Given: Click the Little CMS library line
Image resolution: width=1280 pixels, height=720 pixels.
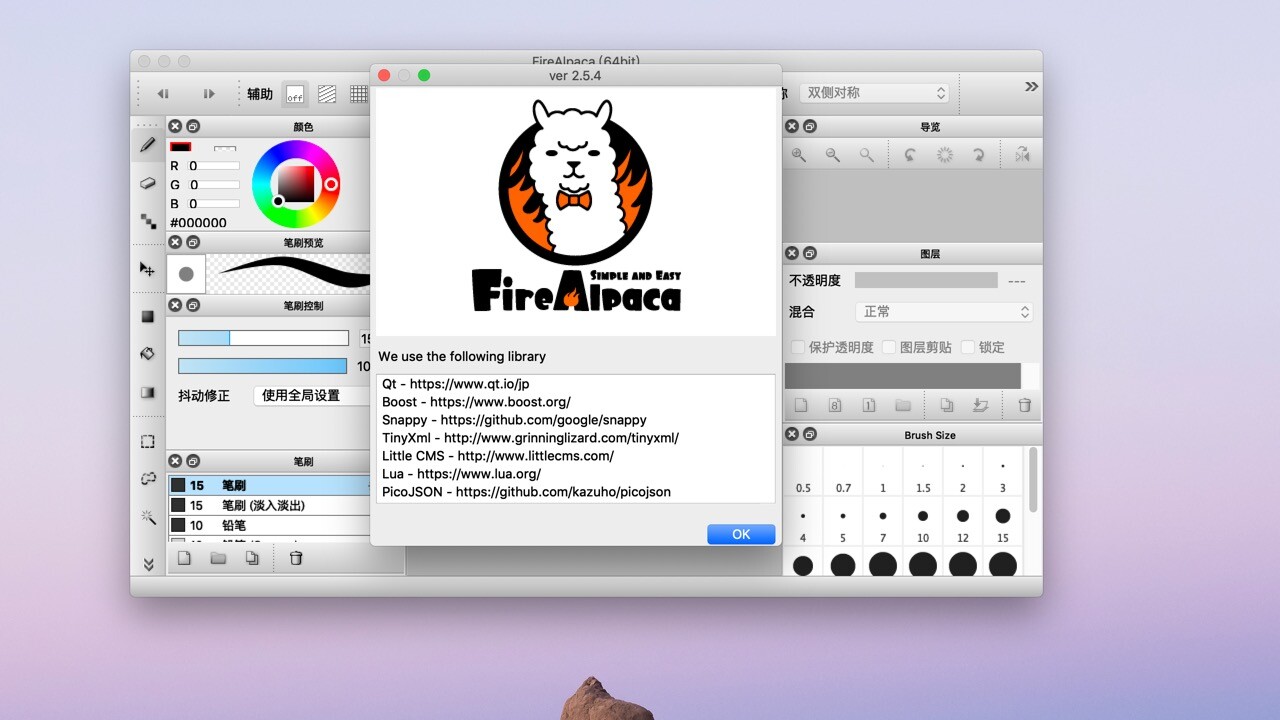Looking at the screenshot, I should pos(498,456).
